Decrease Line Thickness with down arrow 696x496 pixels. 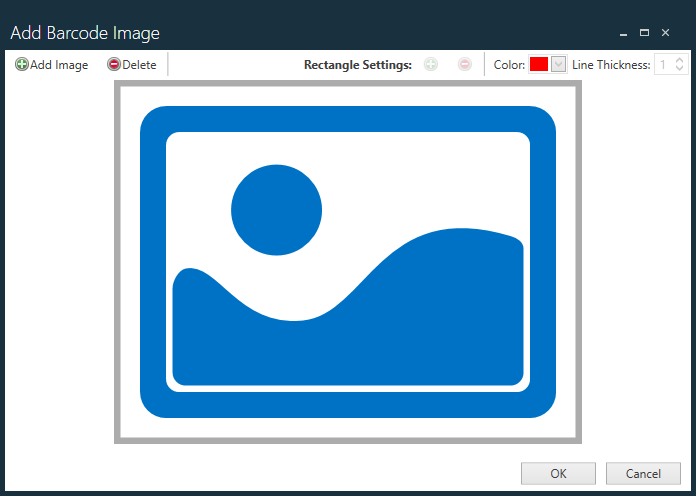pyautogui.click(x=680, y=70)
